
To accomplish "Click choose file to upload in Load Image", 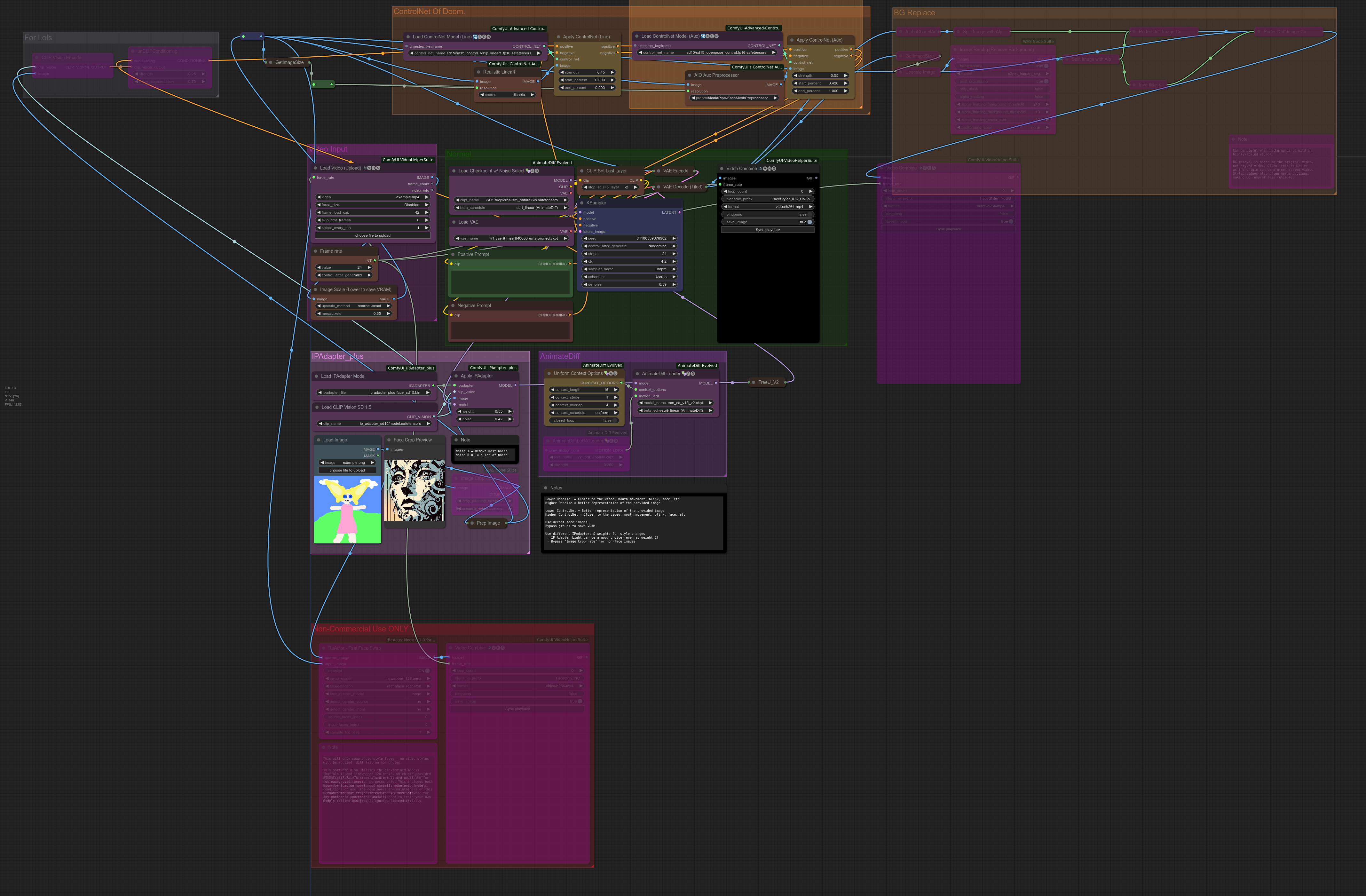I will (347, 470).
